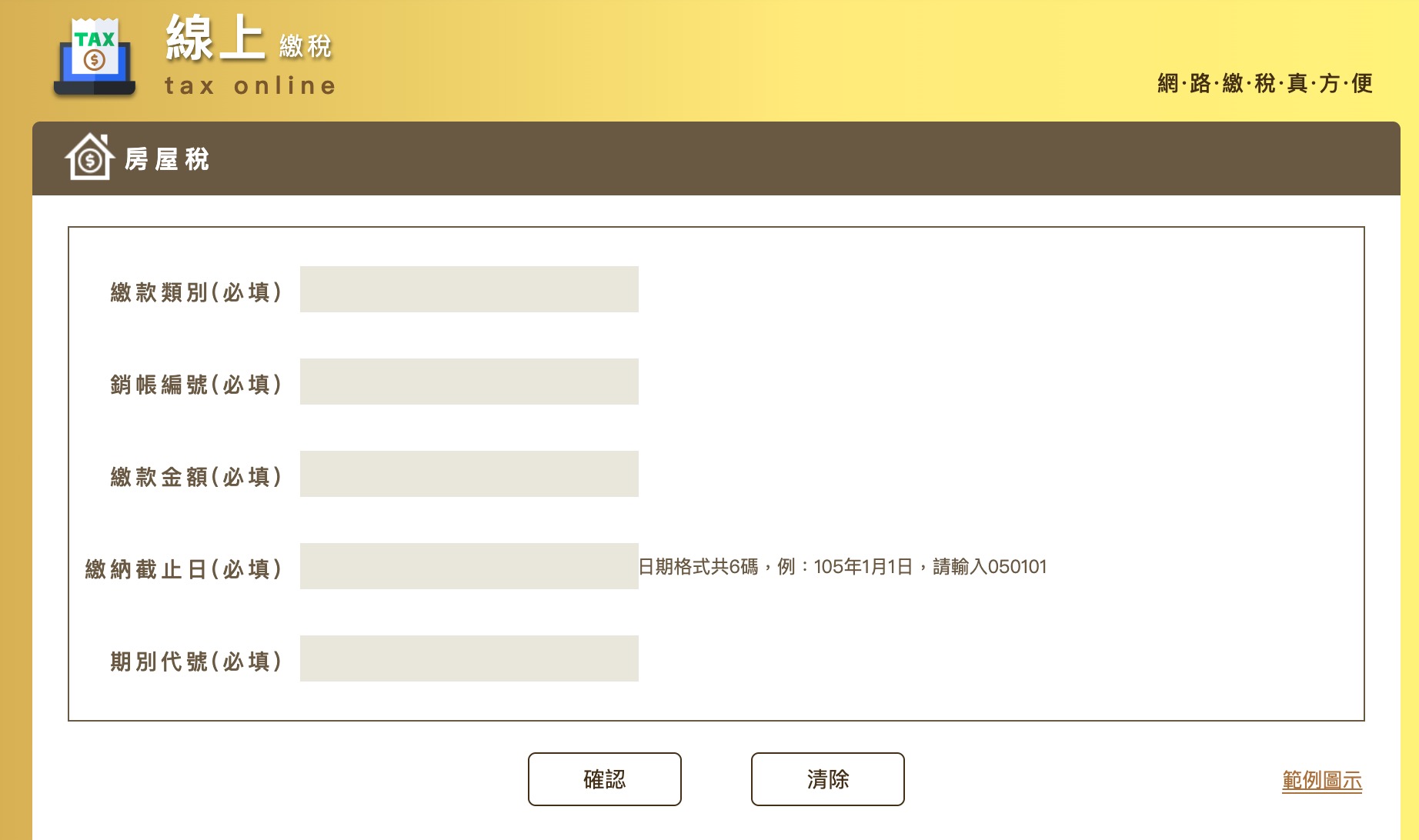1419x840 pixels.
Task: Click the 繳款金額(必填) label
Action: click(x=196, y=477)
